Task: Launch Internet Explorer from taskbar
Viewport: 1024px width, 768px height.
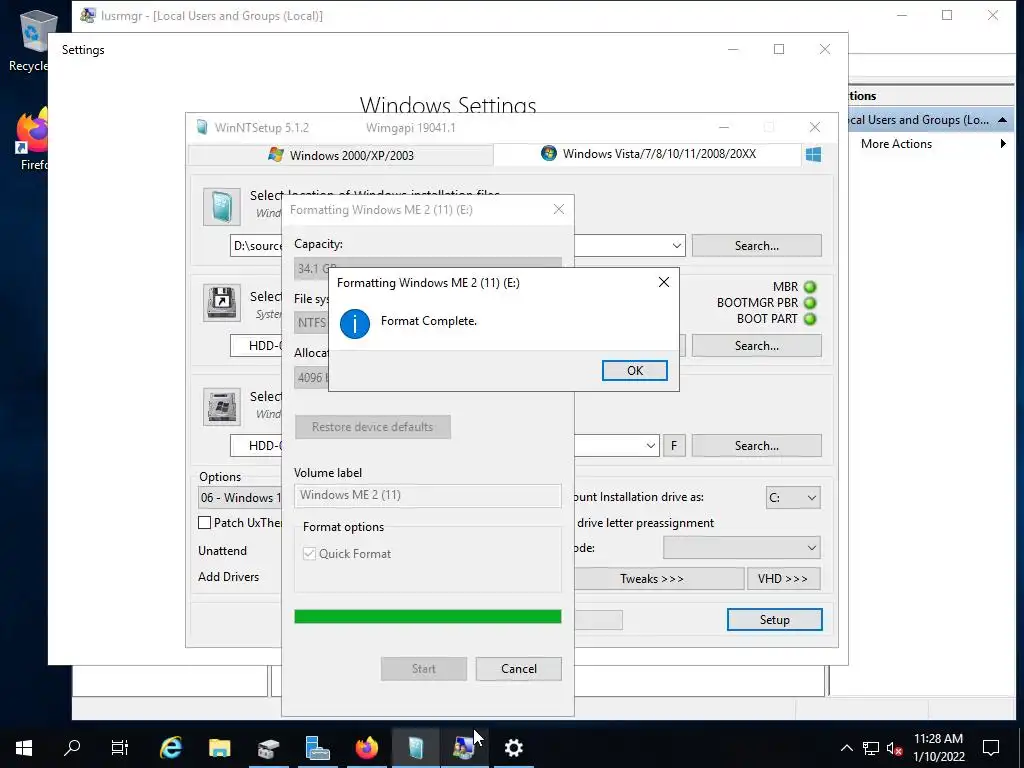Action: coord(170,748)
